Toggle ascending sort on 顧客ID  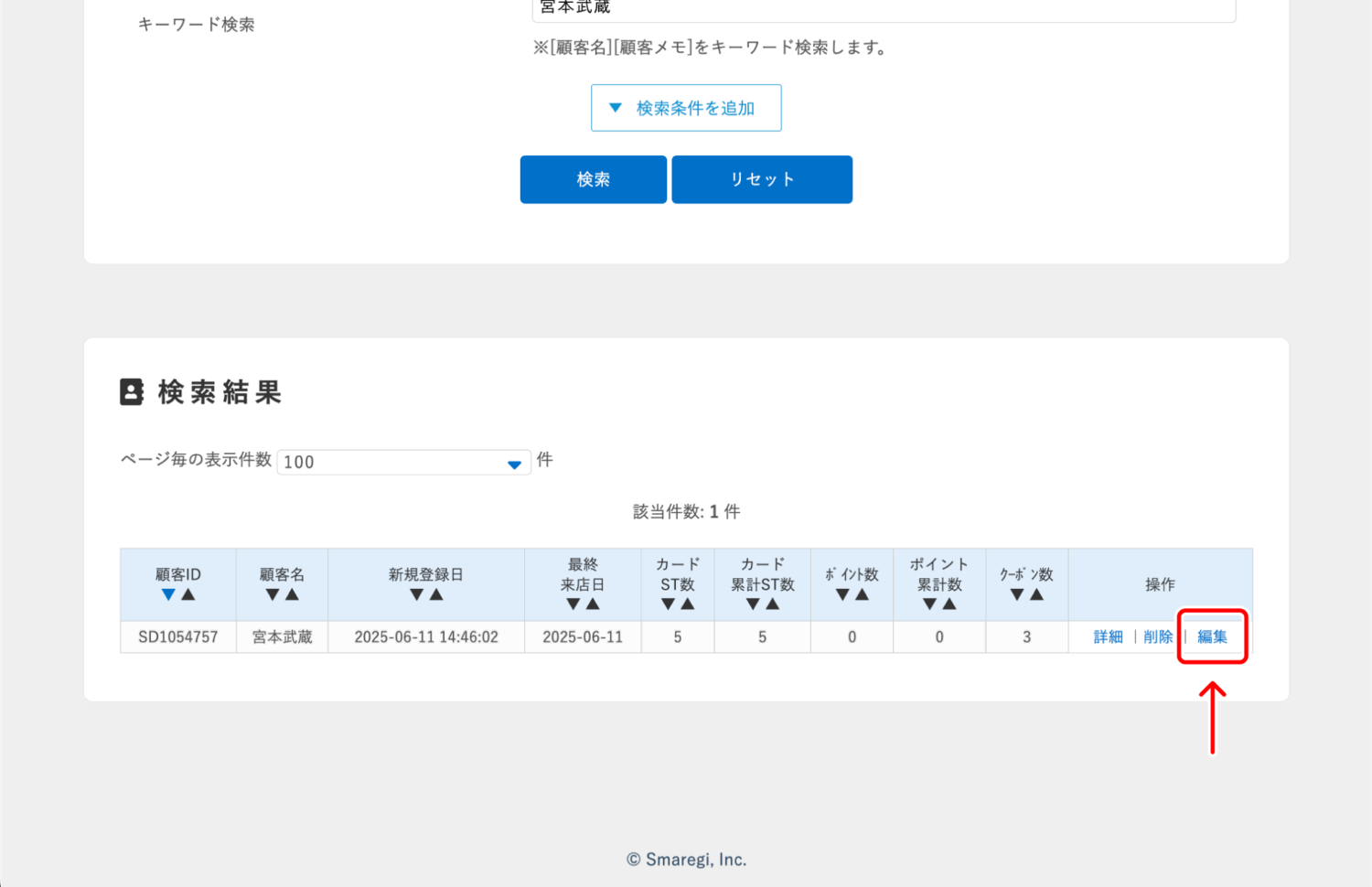coord(187,593)
